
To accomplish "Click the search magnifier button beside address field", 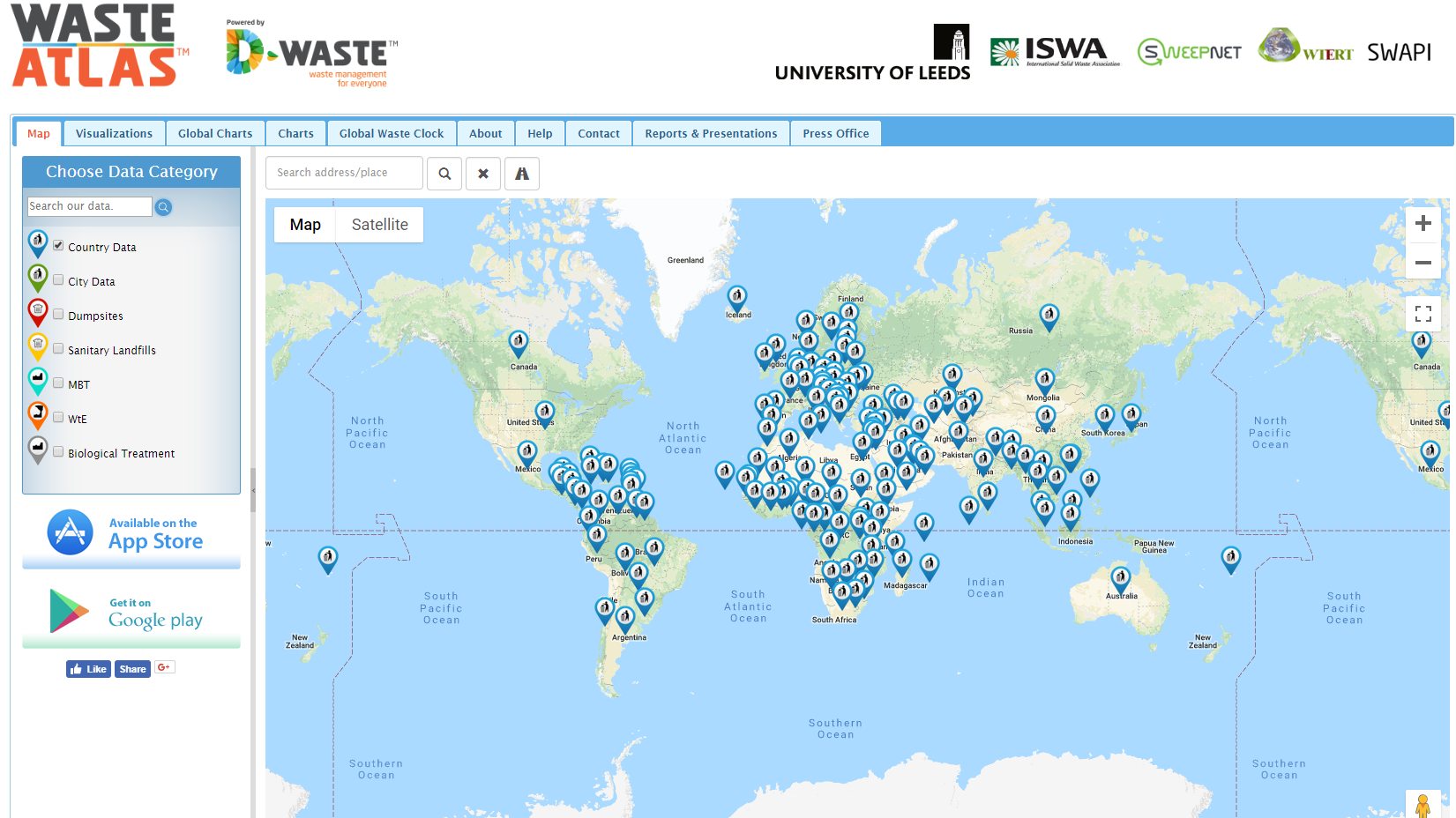I will tap(444, 174).
